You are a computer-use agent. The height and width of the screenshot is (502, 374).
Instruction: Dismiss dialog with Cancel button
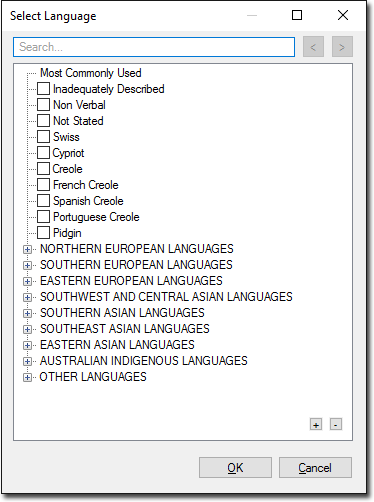tap(315, 468)
